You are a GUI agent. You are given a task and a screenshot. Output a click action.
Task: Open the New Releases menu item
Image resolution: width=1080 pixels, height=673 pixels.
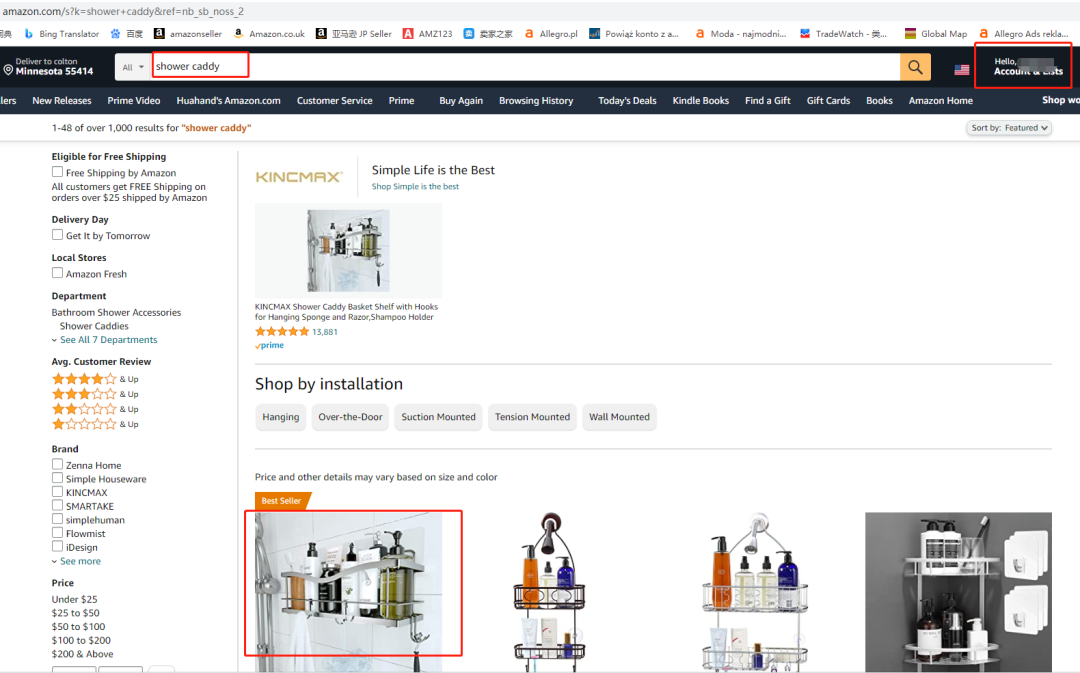[x=62, y=101]
